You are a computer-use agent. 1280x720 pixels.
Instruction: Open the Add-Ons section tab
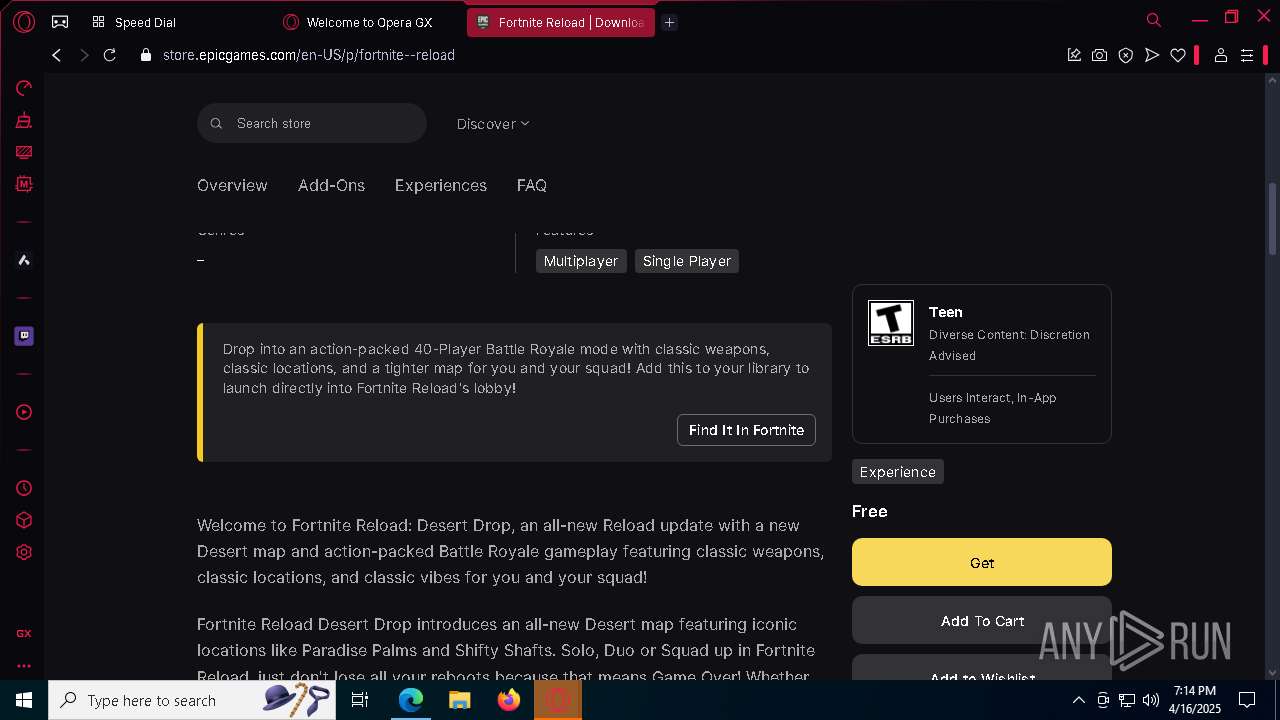331,185
